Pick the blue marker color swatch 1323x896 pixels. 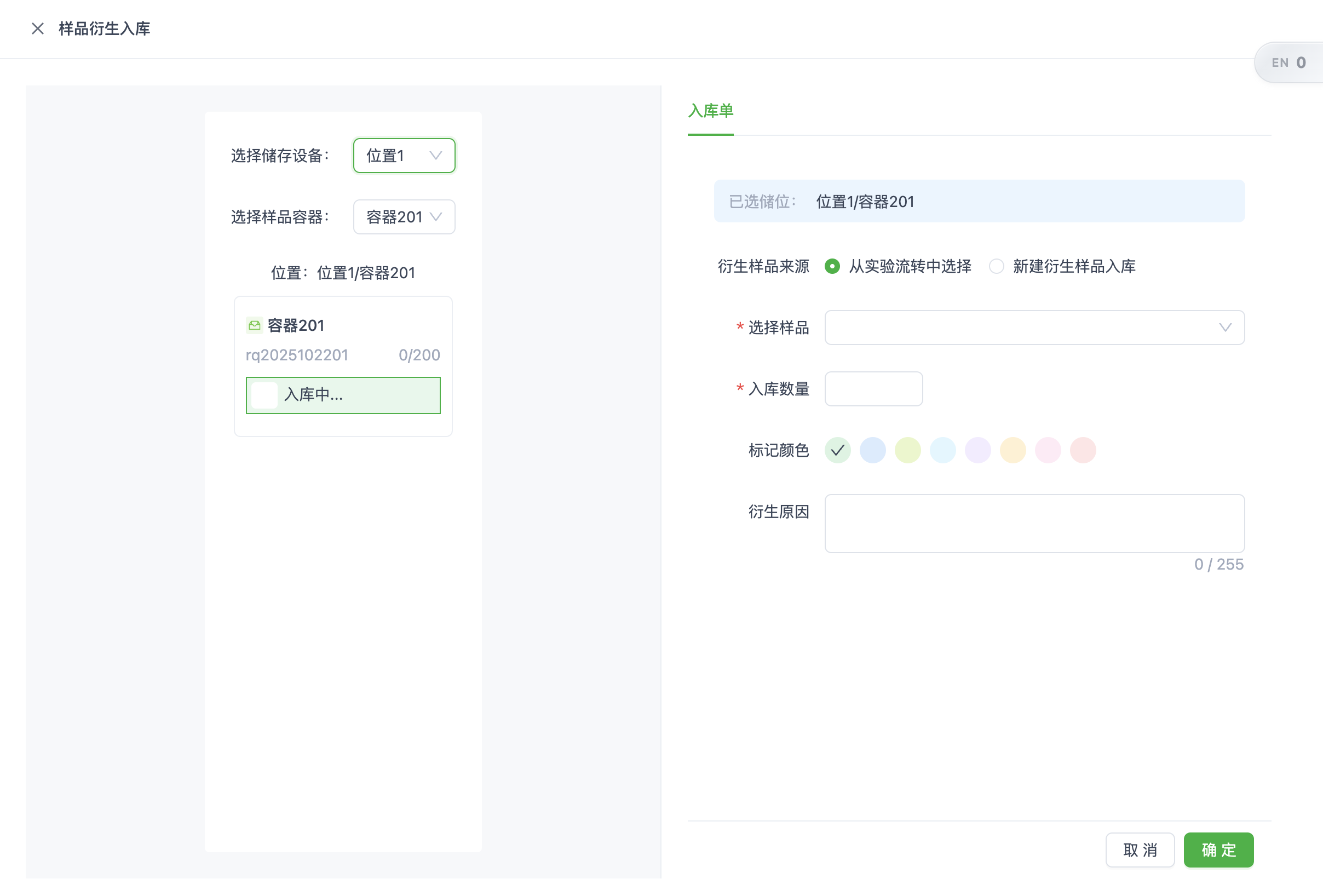coord(872,450)
